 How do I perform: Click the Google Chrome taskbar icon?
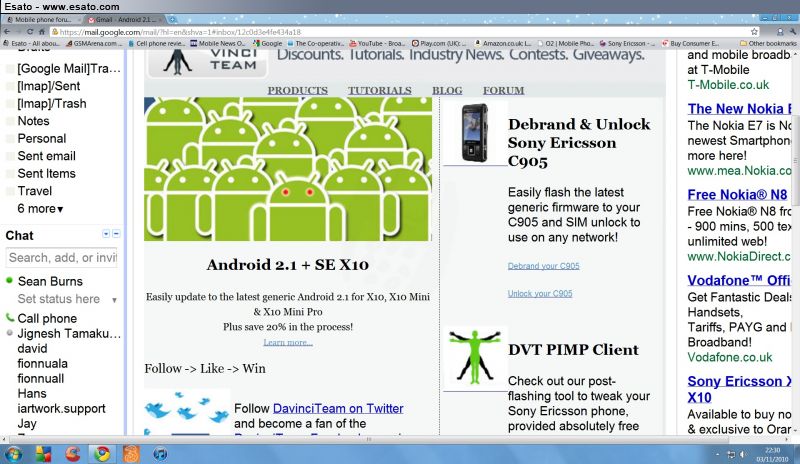101,453
